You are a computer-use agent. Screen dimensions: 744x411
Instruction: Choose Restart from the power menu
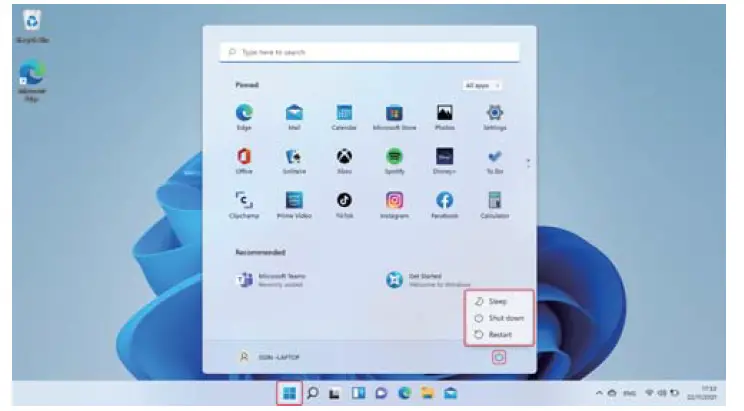tap(499, 335)
